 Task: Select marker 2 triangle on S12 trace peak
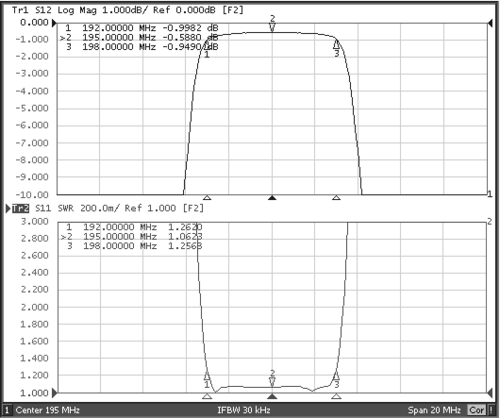[x=272, y=27]
